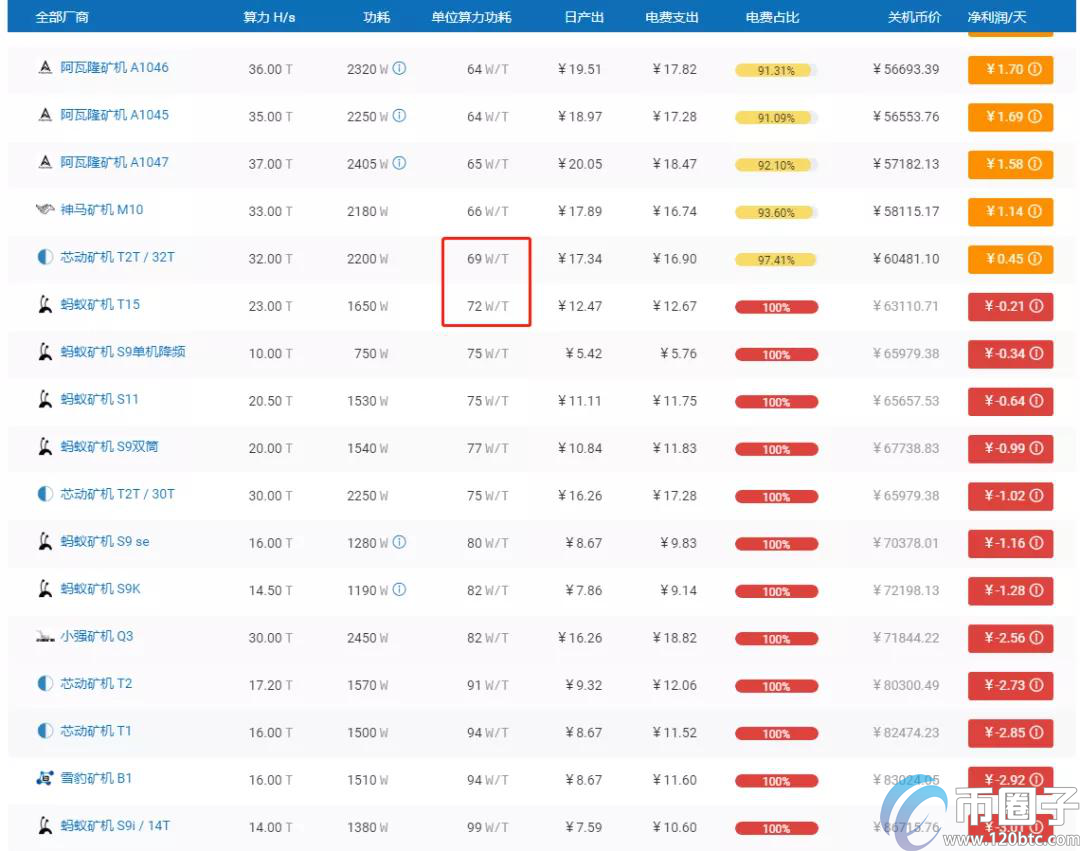
Task: Click the Antminer logo beside 蚂蚁矿机 T15
Action: click(45, 304)
